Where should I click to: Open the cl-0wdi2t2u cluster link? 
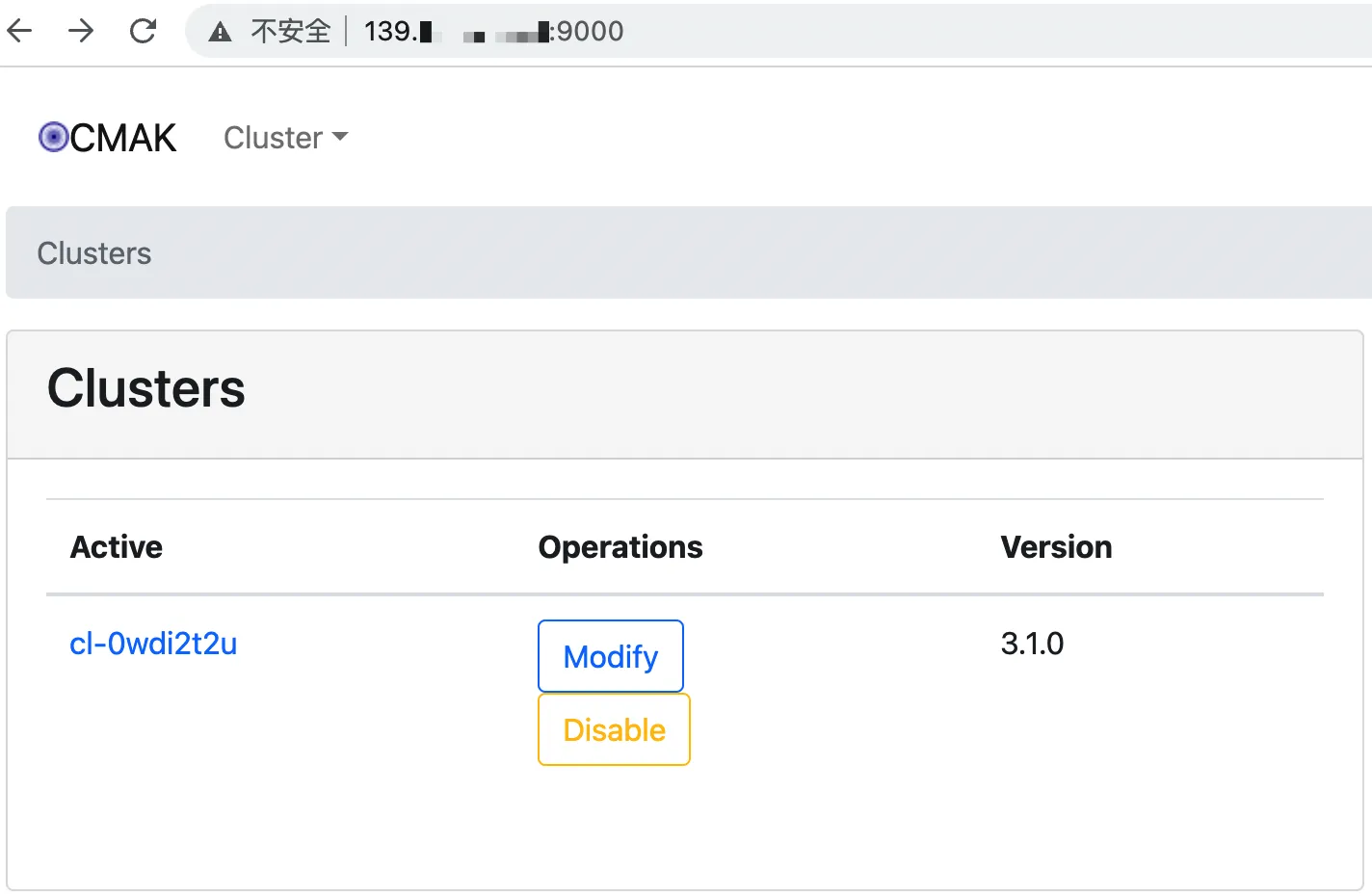click(153, 644)
